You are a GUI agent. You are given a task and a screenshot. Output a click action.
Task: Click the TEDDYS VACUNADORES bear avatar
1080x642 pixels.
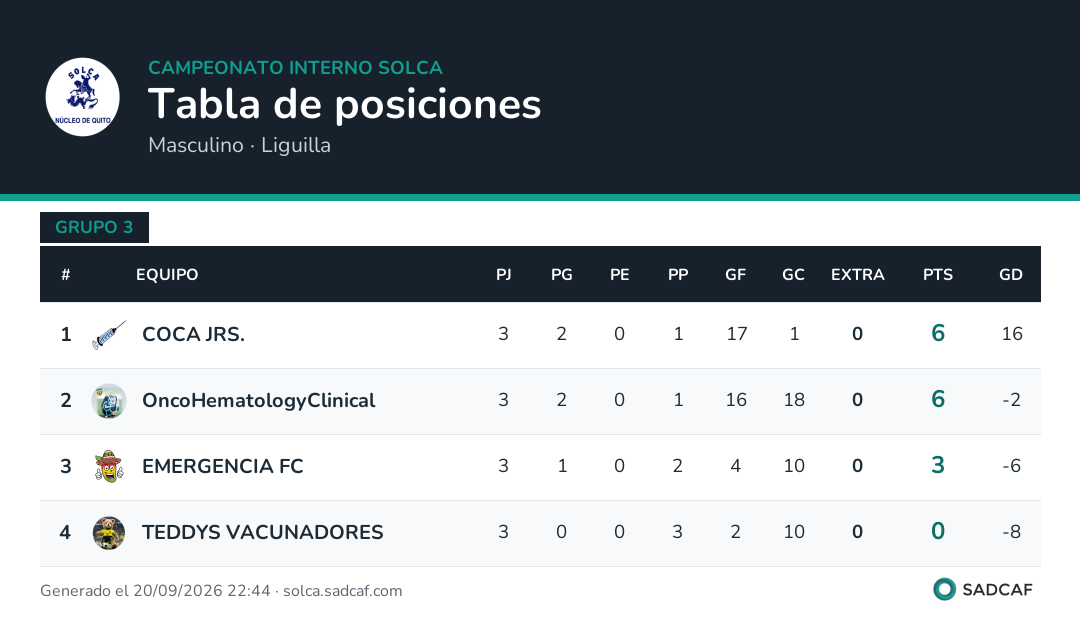tap(109, 532)
